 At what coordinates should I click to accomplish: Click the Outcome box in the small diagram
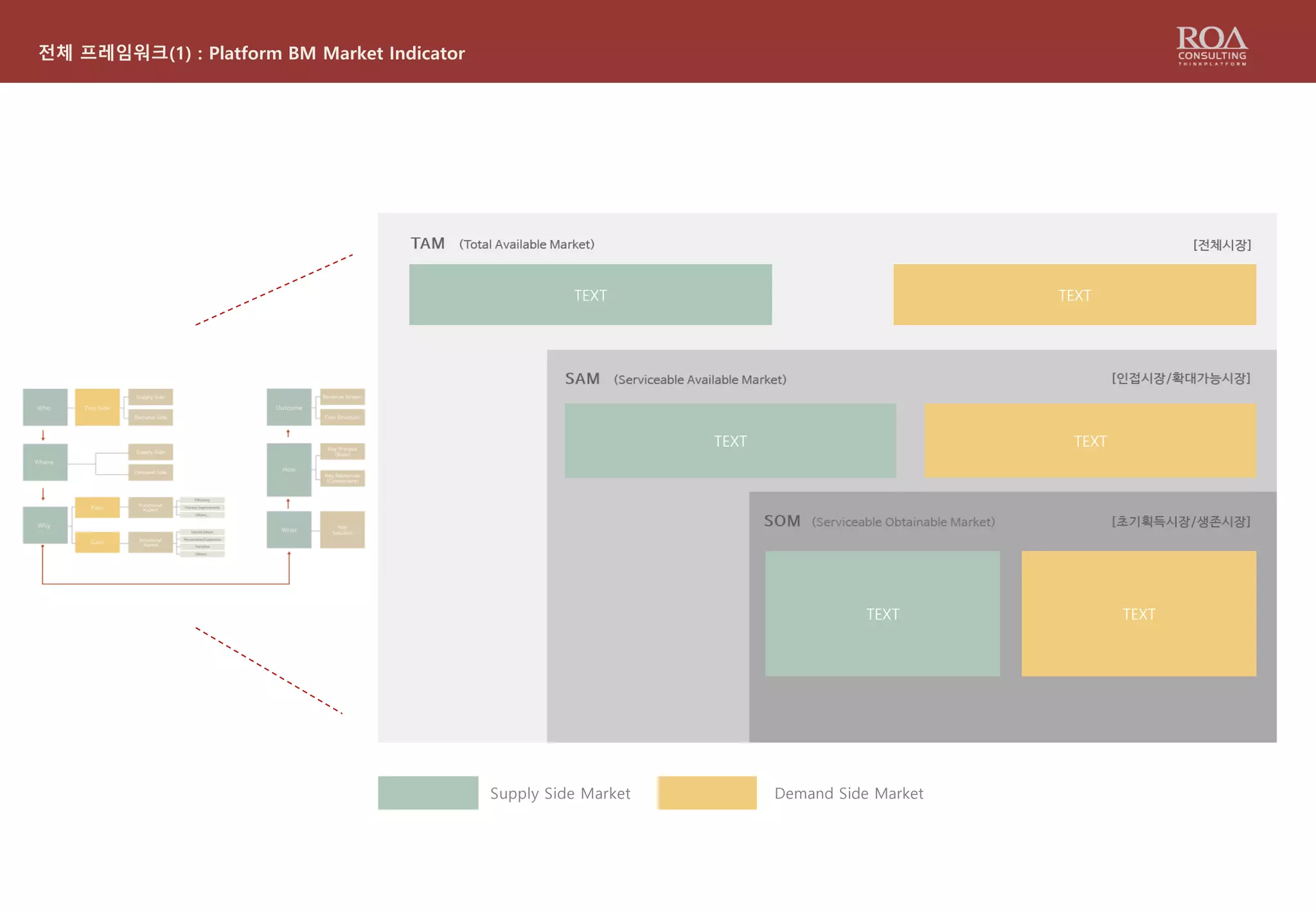coord(289,407)
